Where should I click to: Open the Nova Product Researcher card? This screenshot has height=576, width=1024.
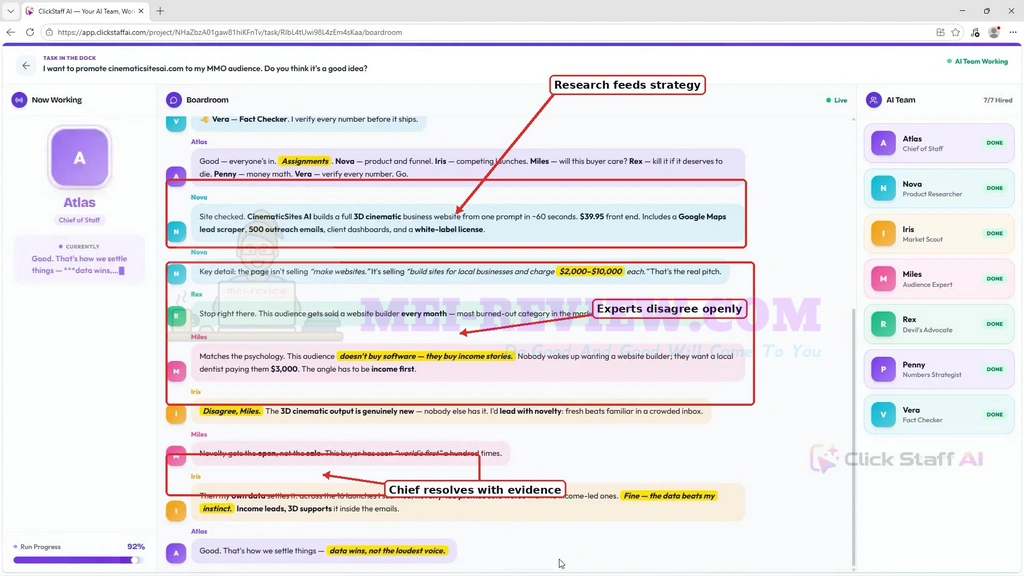point(939,188)
